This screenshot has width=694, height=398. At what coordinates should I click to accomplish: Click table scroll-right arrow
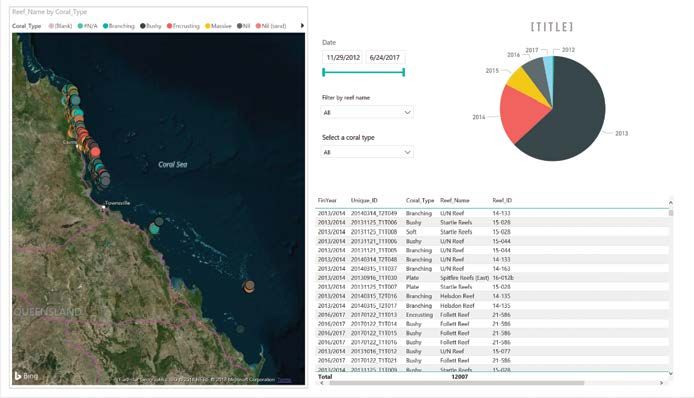click(662, 383)
